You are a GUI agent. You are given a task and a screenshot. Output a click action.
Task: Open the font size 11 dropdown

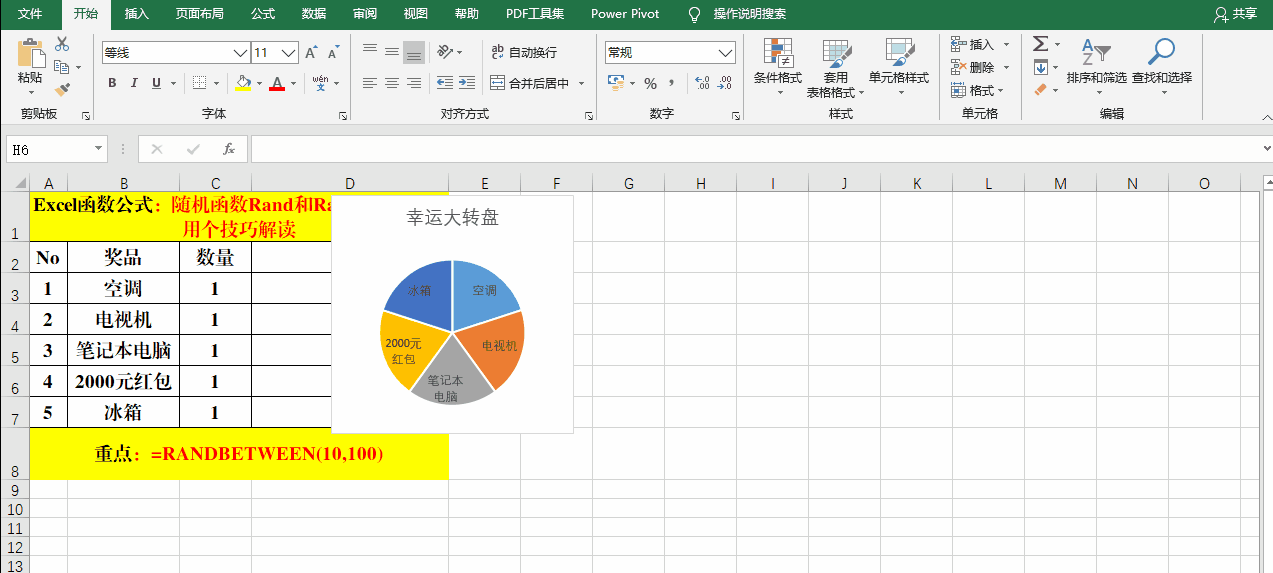[289, 52]
